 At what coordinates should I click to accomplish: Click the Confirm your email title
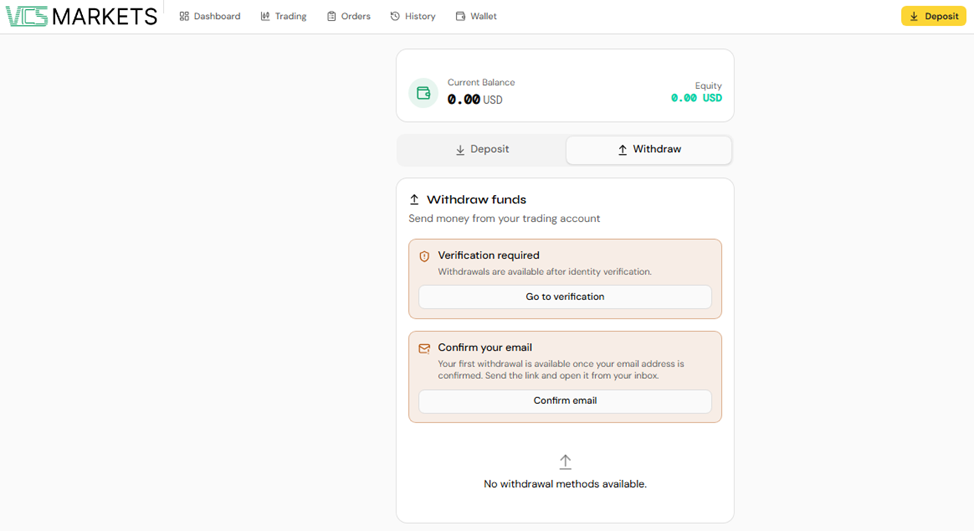click(485, 348)
